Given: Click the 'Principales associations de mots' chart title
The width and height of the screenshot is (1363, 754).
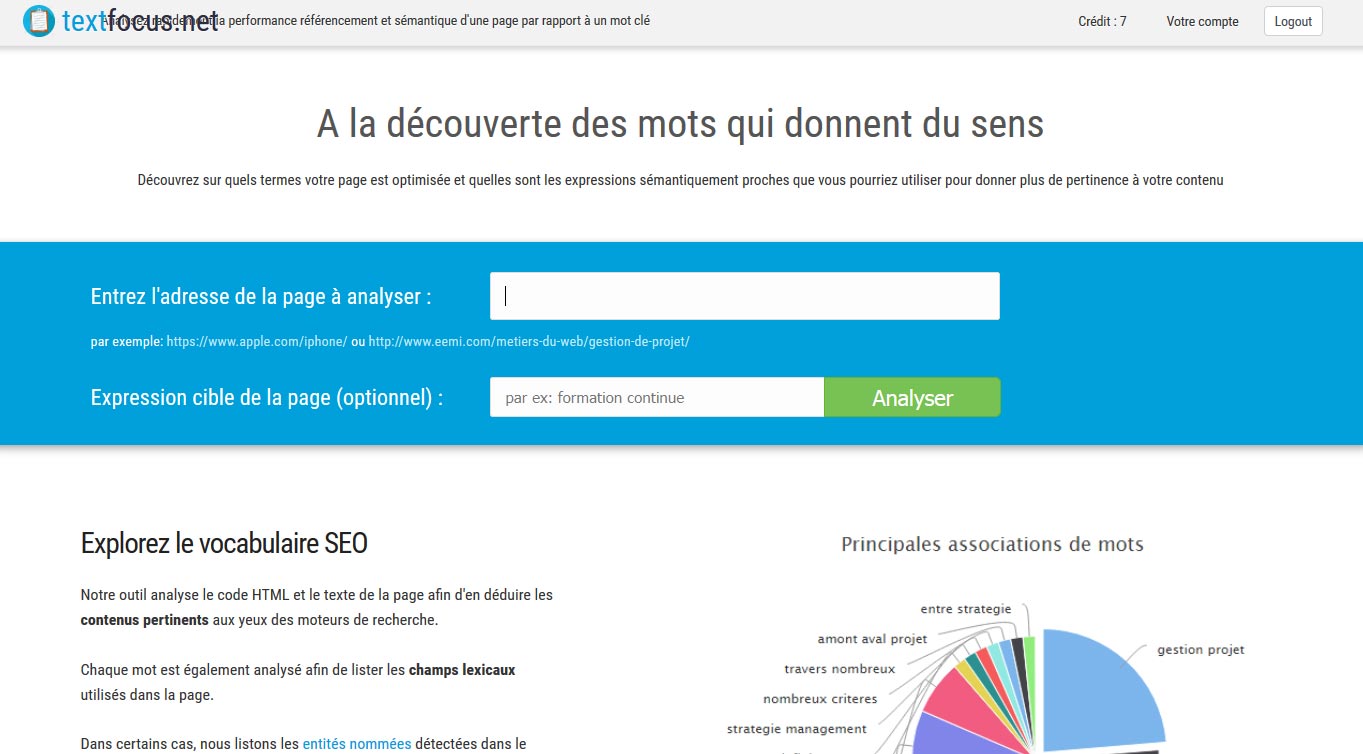Looking at the screenshot, I should 992,545.
